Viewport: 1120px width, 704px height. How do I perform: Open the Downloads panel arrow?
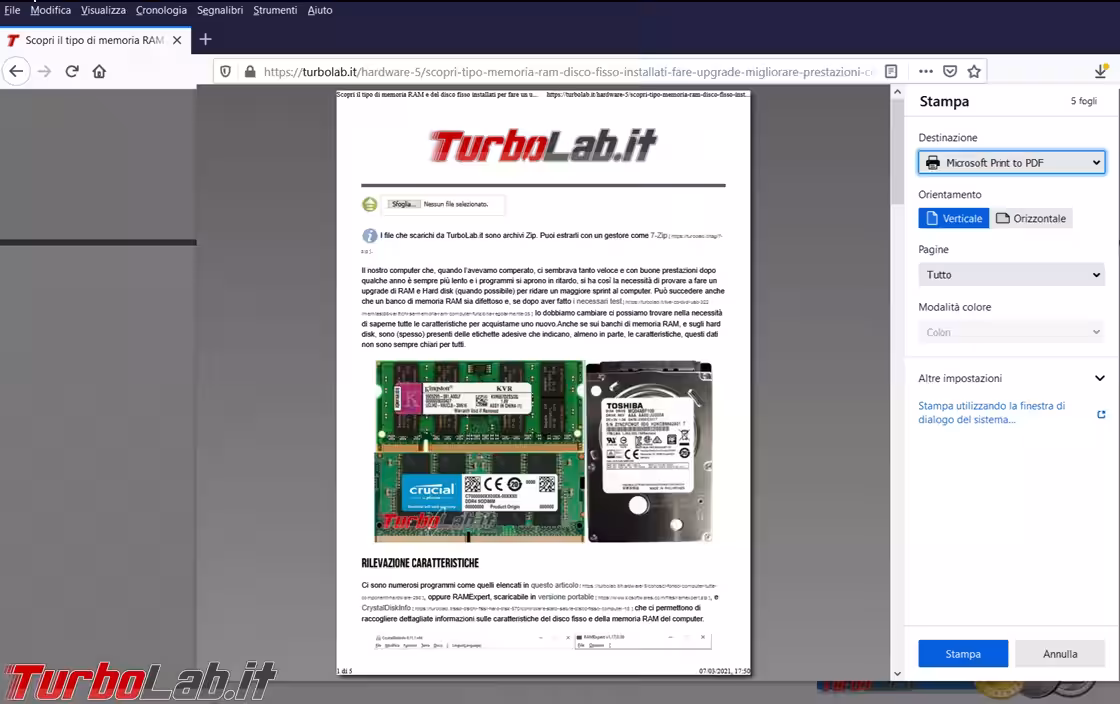(1101, 71)
